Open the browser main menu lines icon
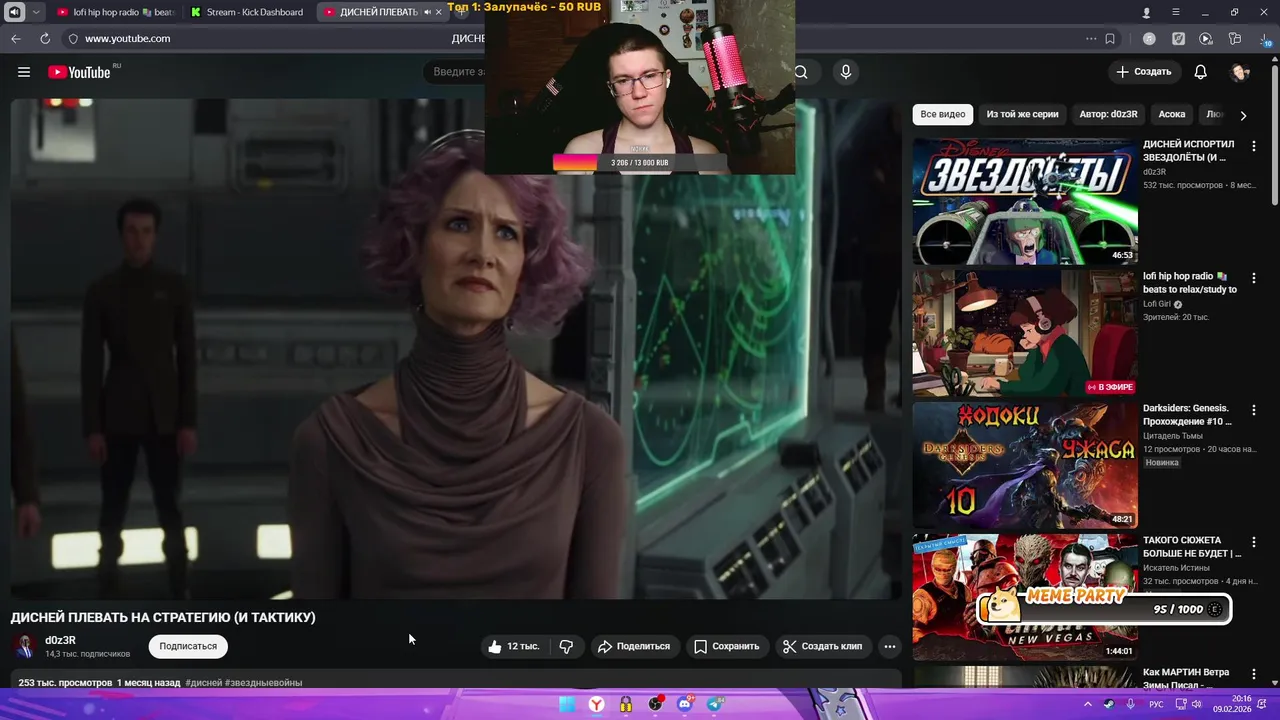The image size is (1280, 720). (x=1176, y=12)
